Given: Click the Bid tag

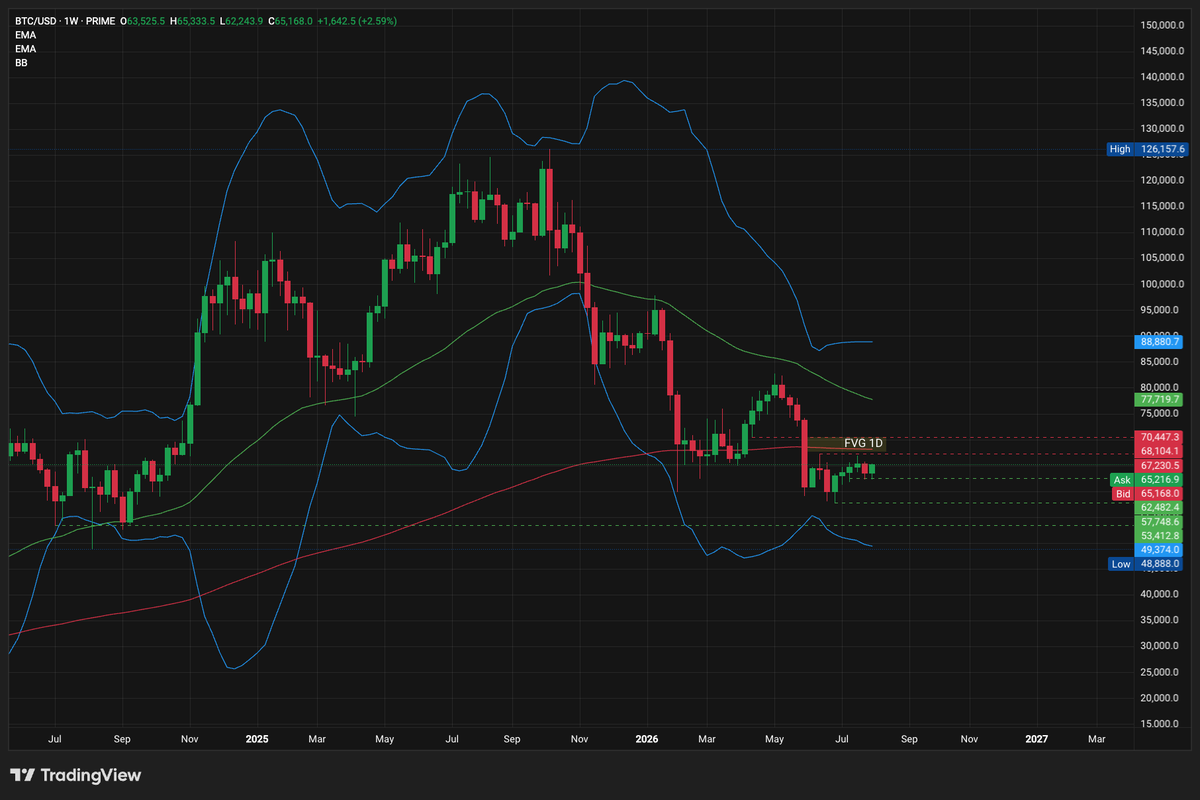Looking at the screenshot, I should [x=1122, y=493].
